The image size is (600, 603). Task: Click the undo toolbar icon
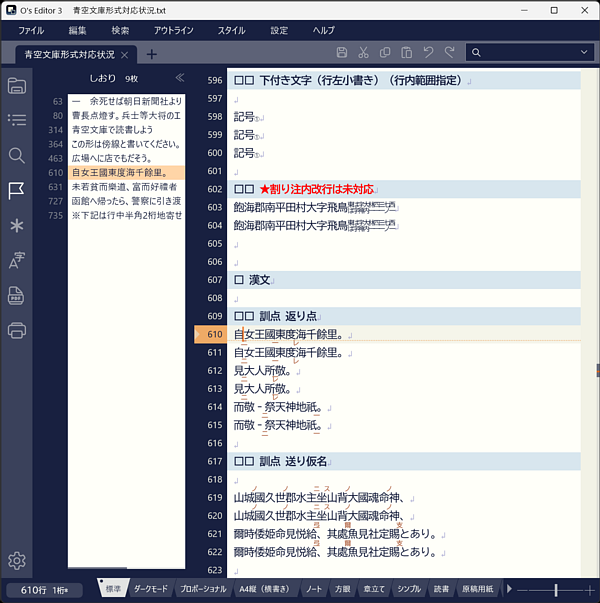[x=428, y=52]
